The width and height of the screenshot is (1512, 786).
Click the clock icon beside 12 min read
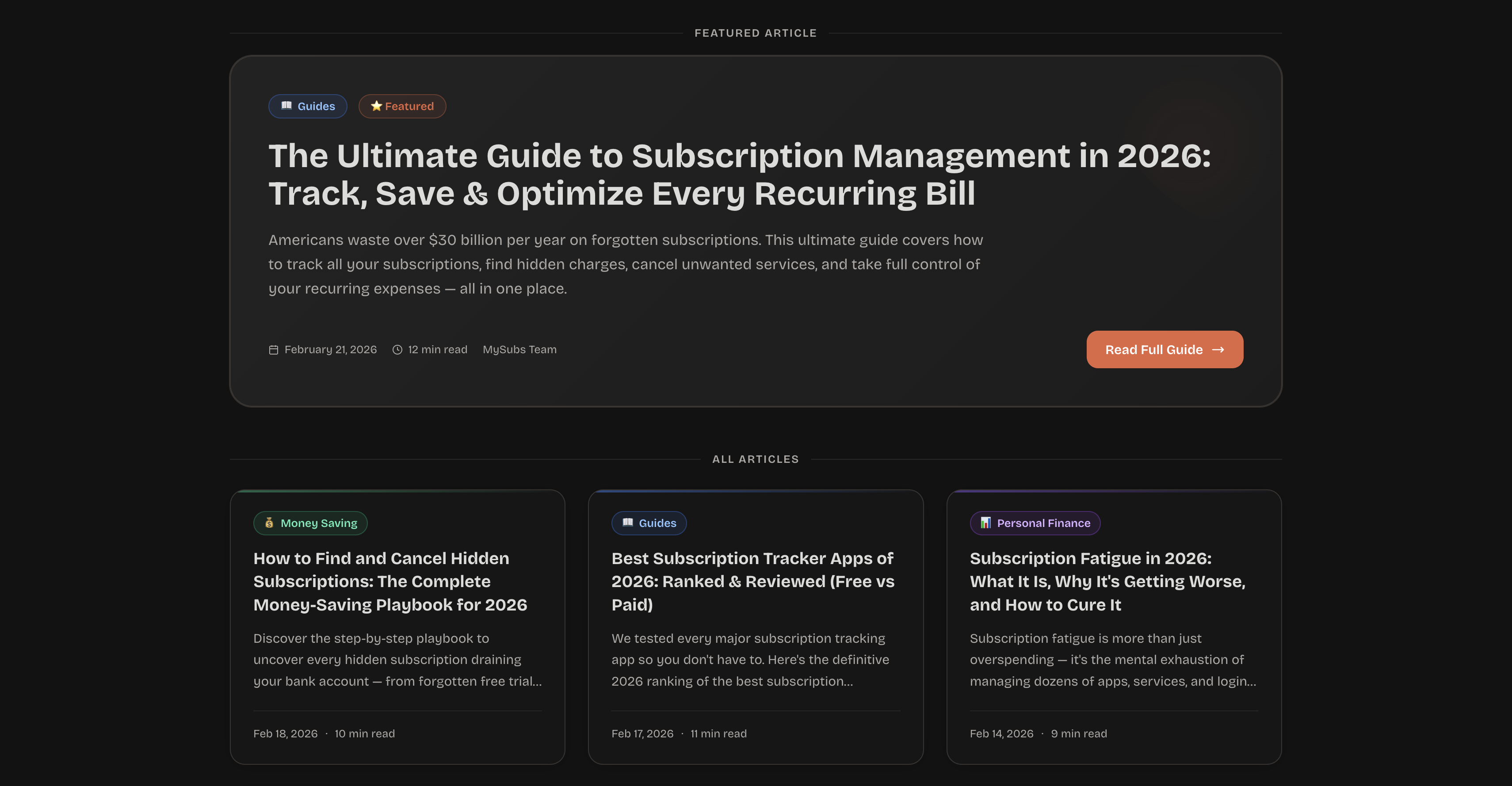(397, 350)
